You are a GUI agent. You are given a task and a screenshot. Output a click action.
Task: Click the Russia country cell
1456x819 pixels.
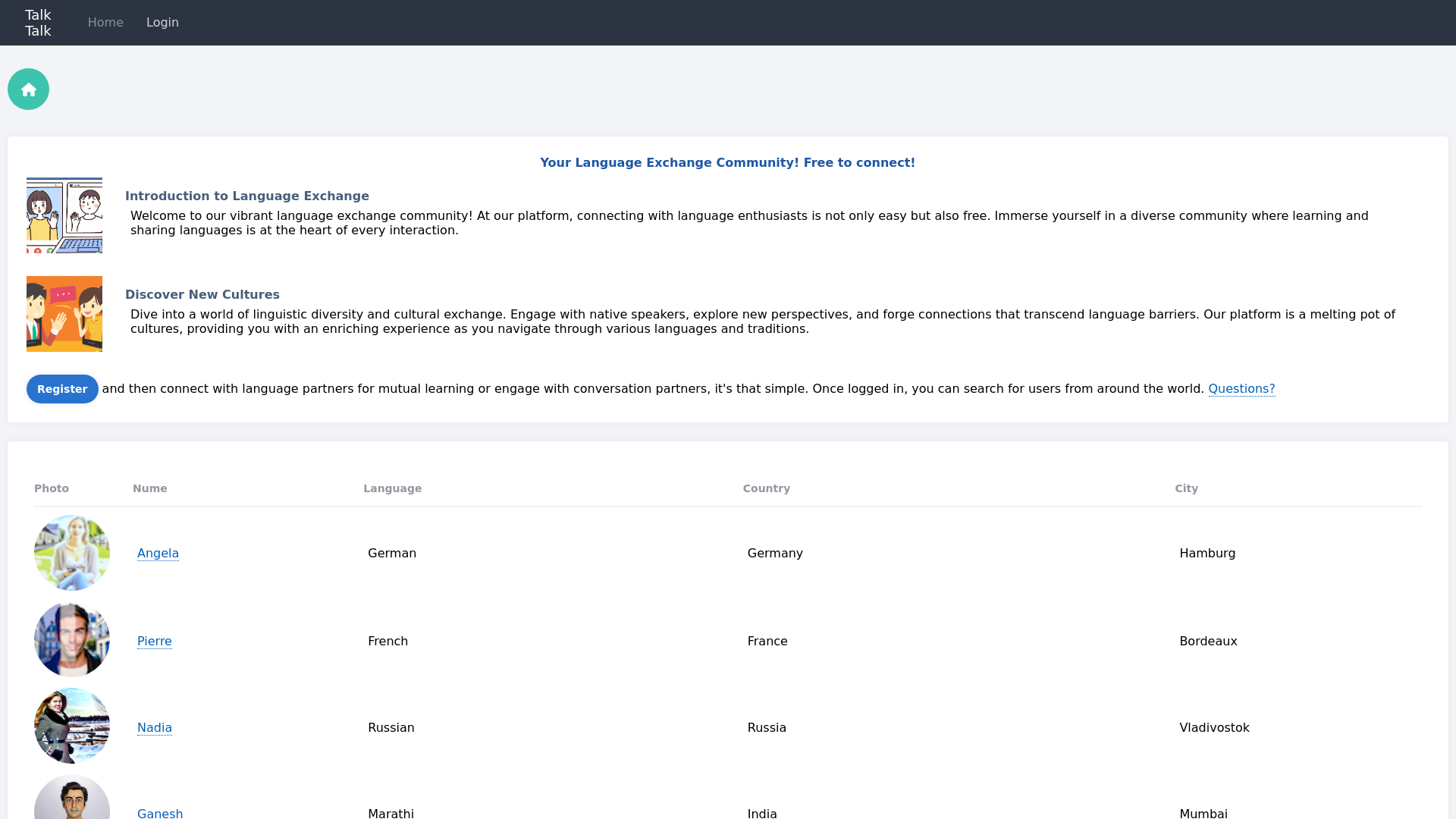tap(767, 728)
